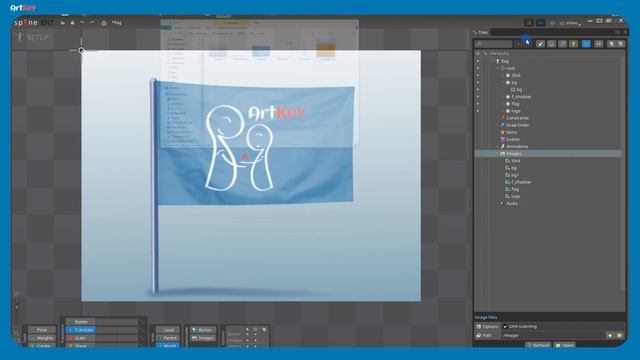
Task: Select the flag skeleton in hierarchy
Action: pos(505,61)
